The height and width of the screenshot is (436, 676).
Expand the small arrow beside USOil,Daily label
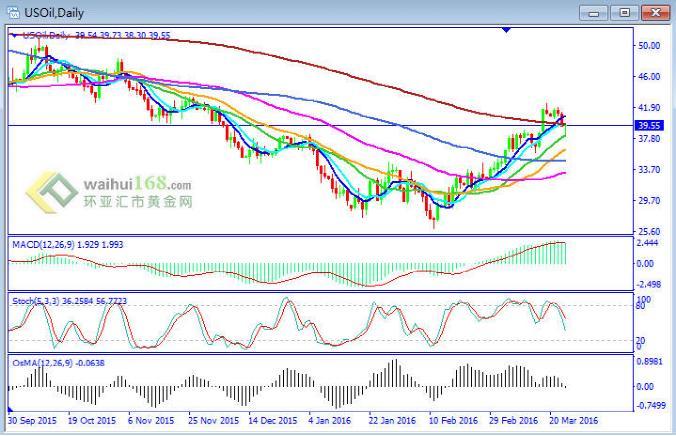[x=13, y=35]
